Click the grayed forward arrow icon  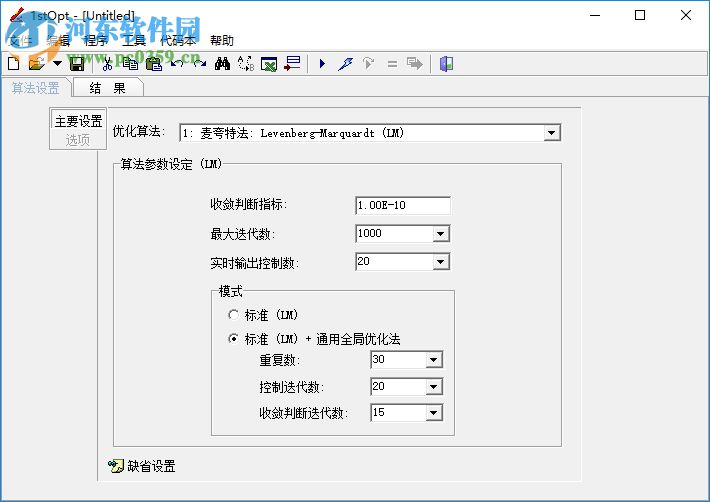click(414, 64)
